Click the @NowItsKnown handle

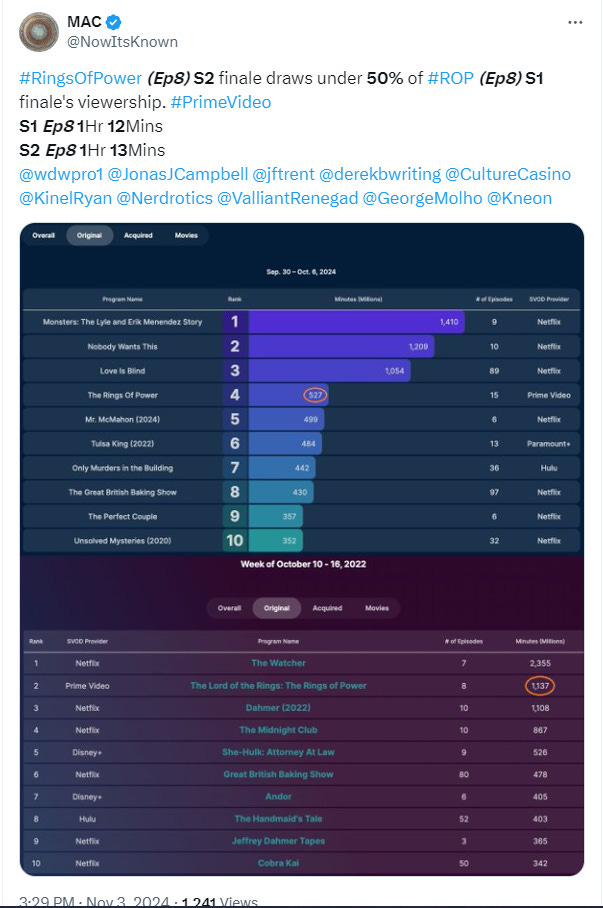coord(123,42)
